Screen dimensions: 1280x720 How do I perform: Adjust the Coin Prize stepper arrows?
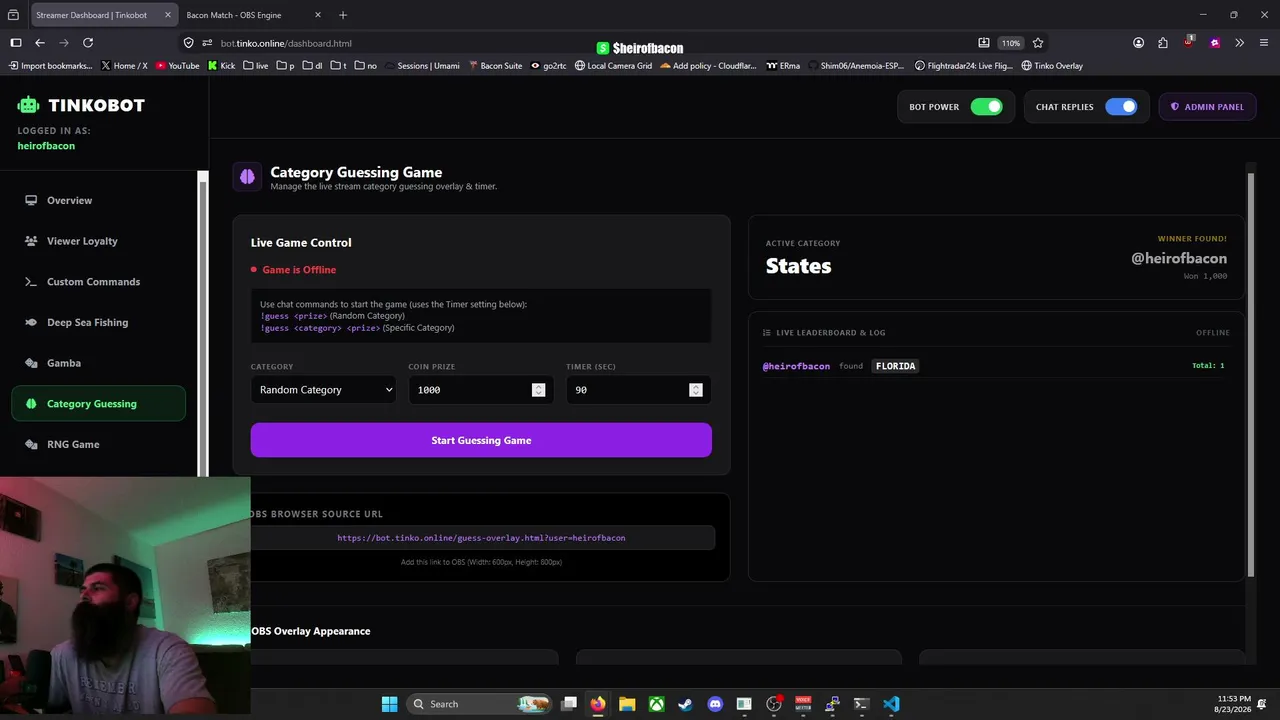(538, 390)
